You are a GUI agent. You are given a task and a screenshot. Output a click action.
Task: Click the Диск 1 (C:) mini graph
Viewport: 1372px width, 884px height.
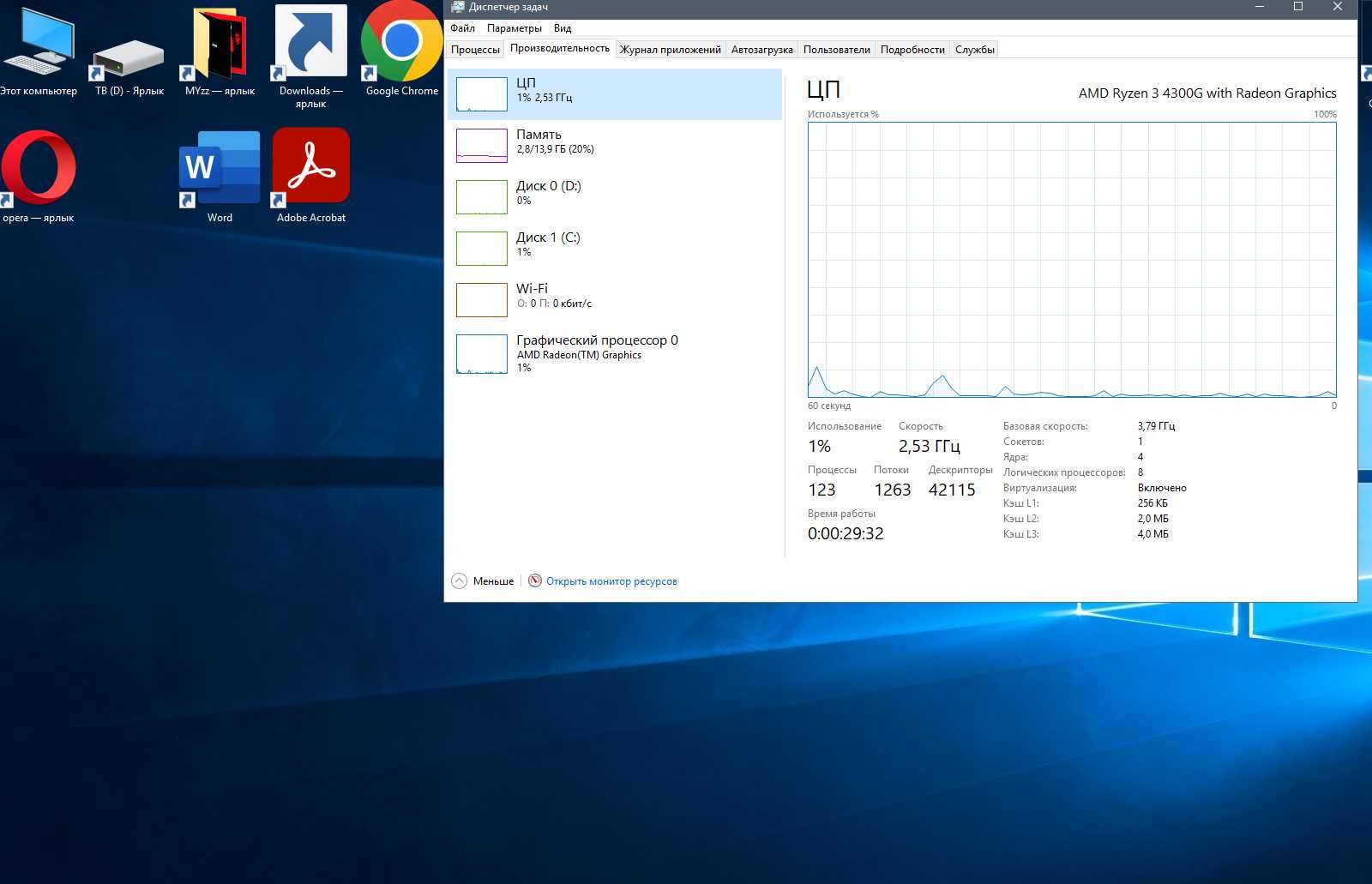coord(482,249)
